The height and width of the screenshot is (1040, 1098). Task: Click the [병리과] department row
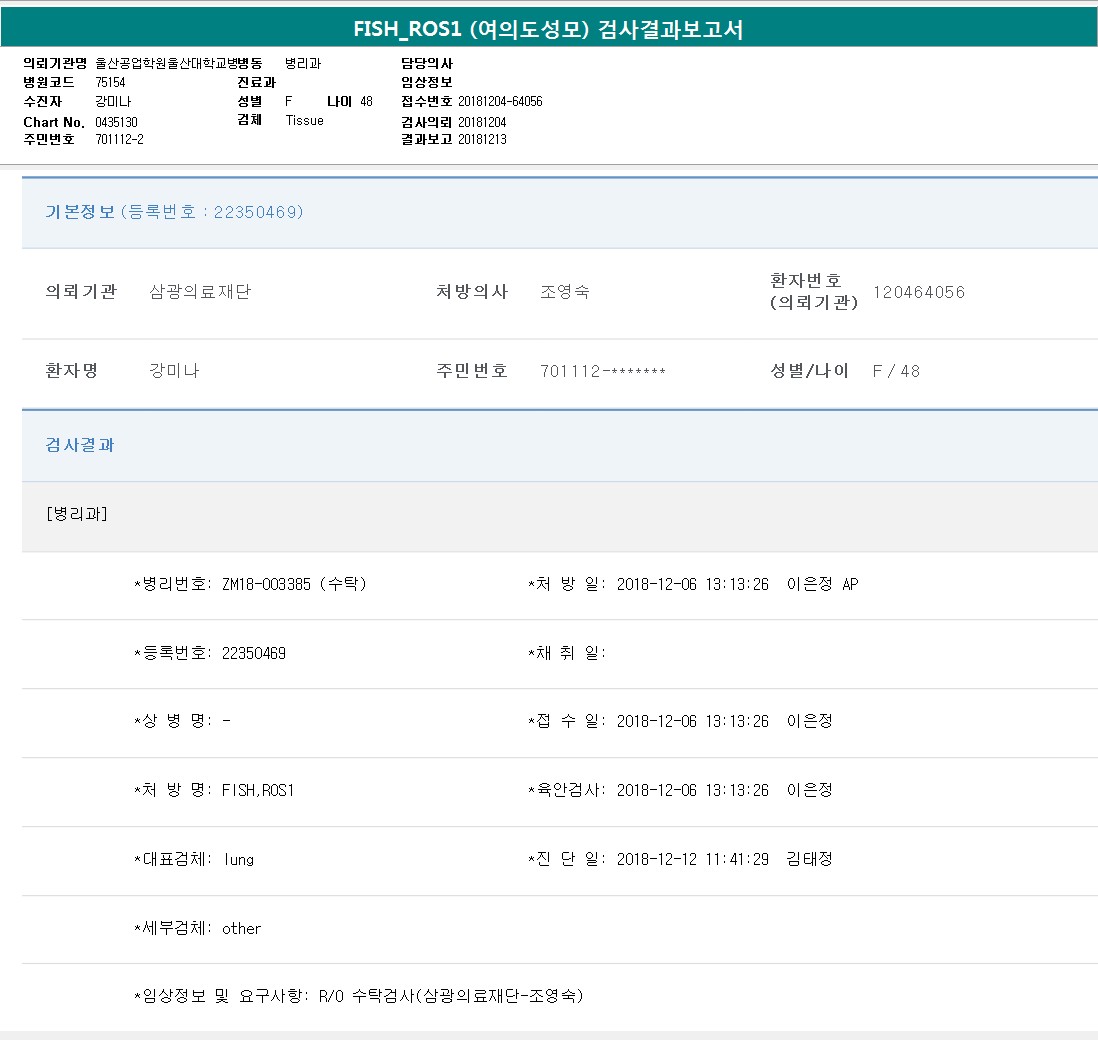(77, 514)
